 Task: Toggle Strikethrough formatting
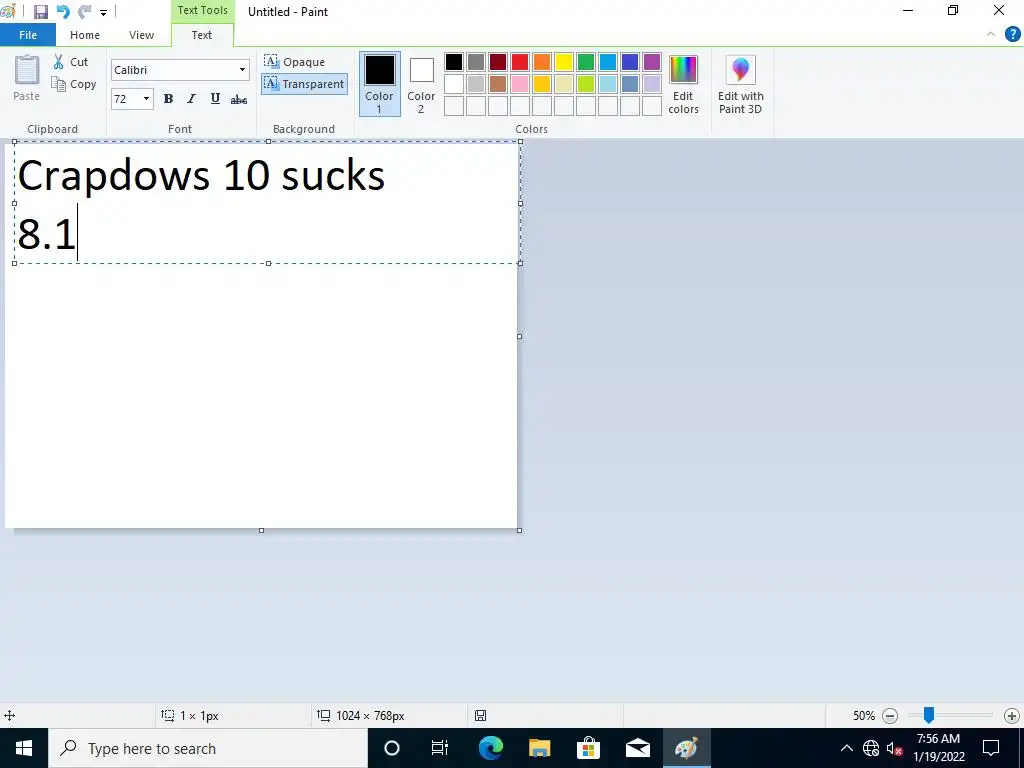coord(238,99)
